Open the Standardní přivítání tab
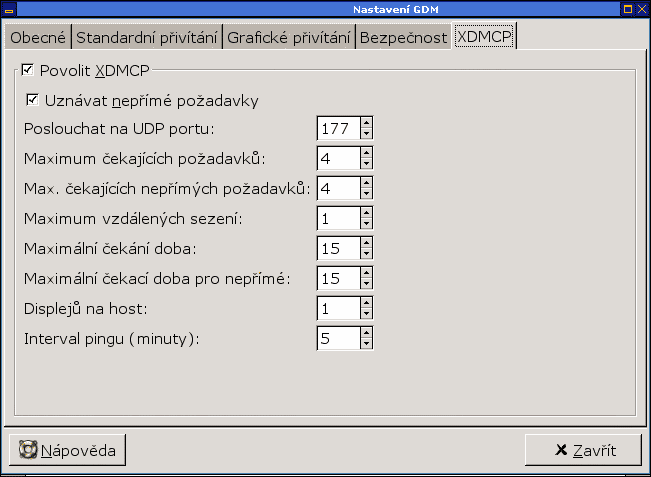The width and height of the screenshot is (651, 477). click(x=147, y=38)
